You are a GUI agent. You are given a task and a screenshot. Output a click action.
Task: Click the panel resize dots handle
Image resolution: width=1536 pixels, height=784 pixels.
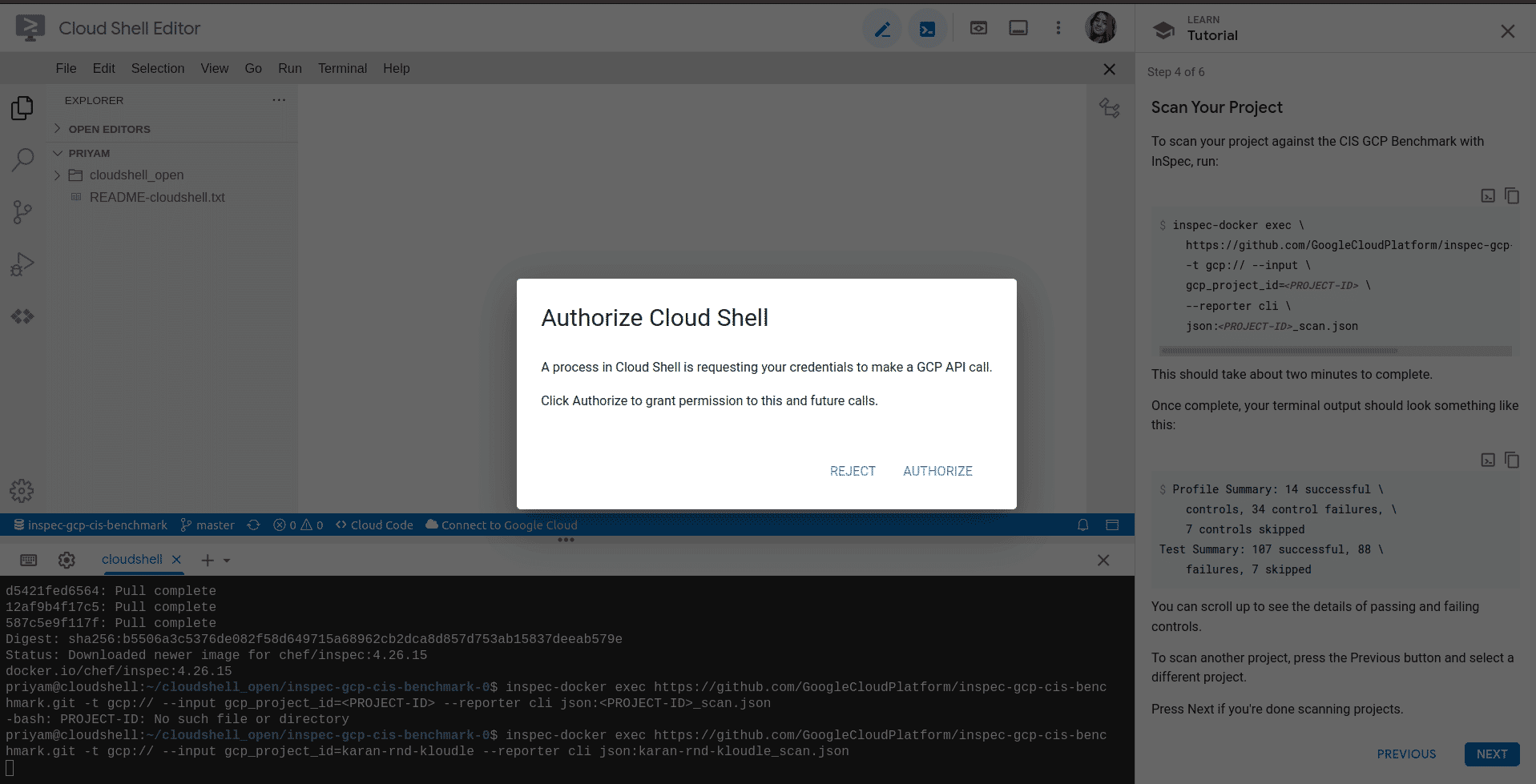click(x=566, y=540)
